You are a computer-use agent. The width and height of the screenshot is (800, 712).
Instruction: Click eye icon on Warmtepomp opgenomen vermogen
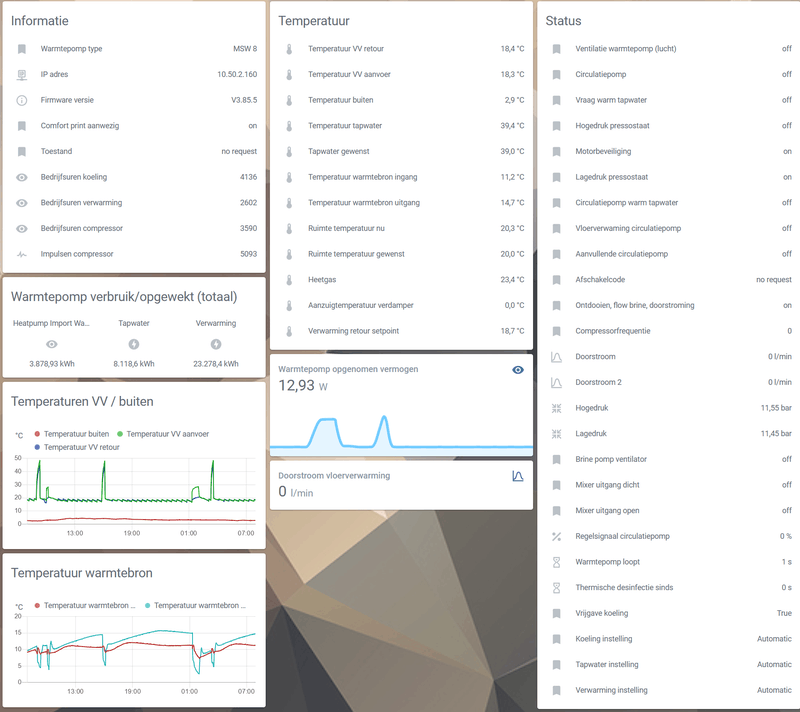[517, 370]
